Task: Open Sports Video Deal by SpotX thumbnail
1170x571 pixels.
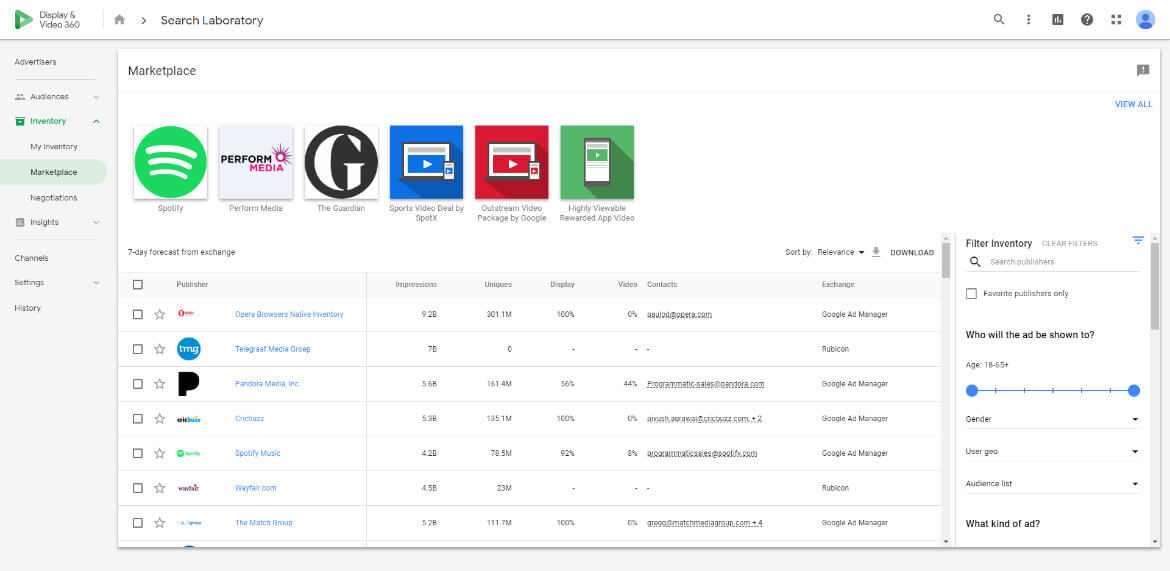Action: tap(426, 162)
